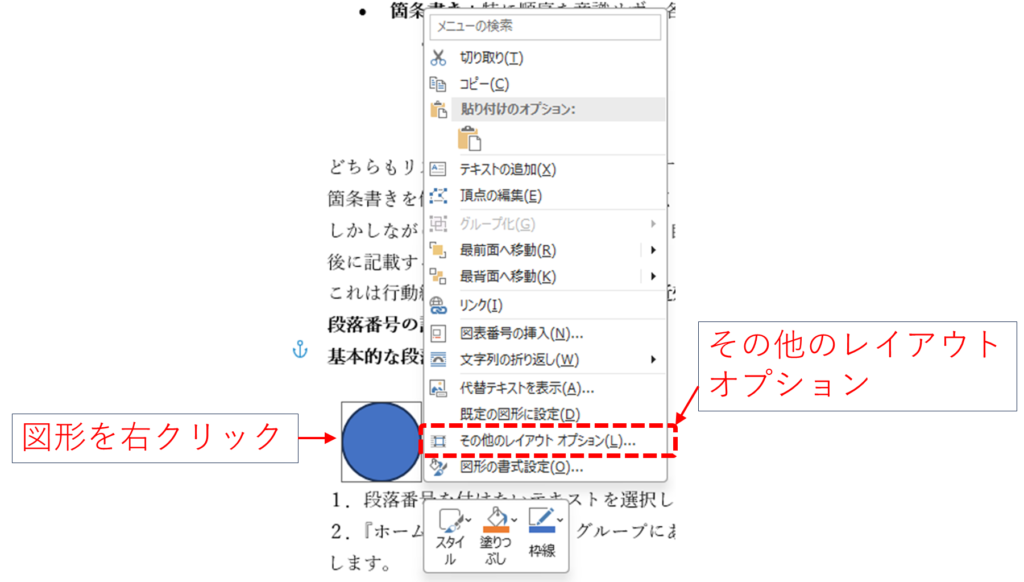Click the scissors icon for 切り取り

(x=438, y=58)
